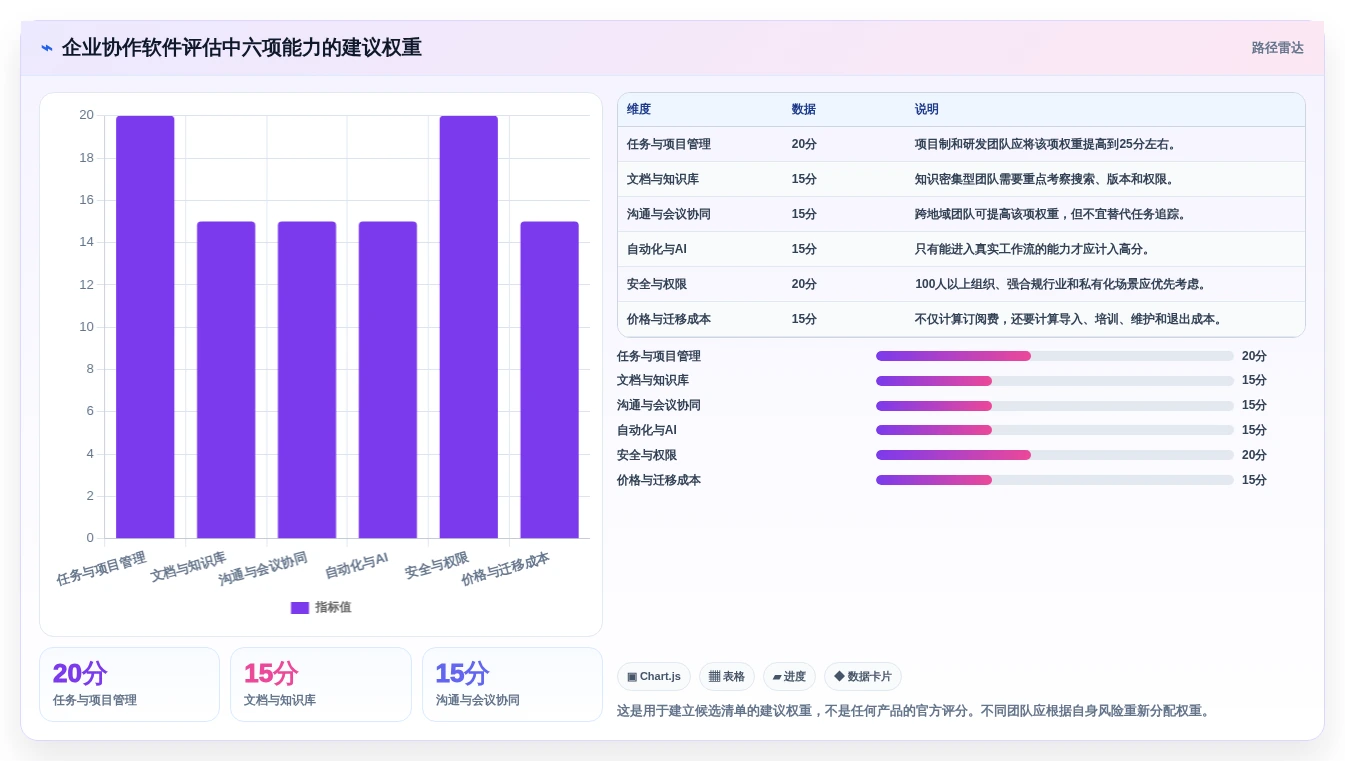Click the 说明 column header

[x=927, y=110]
